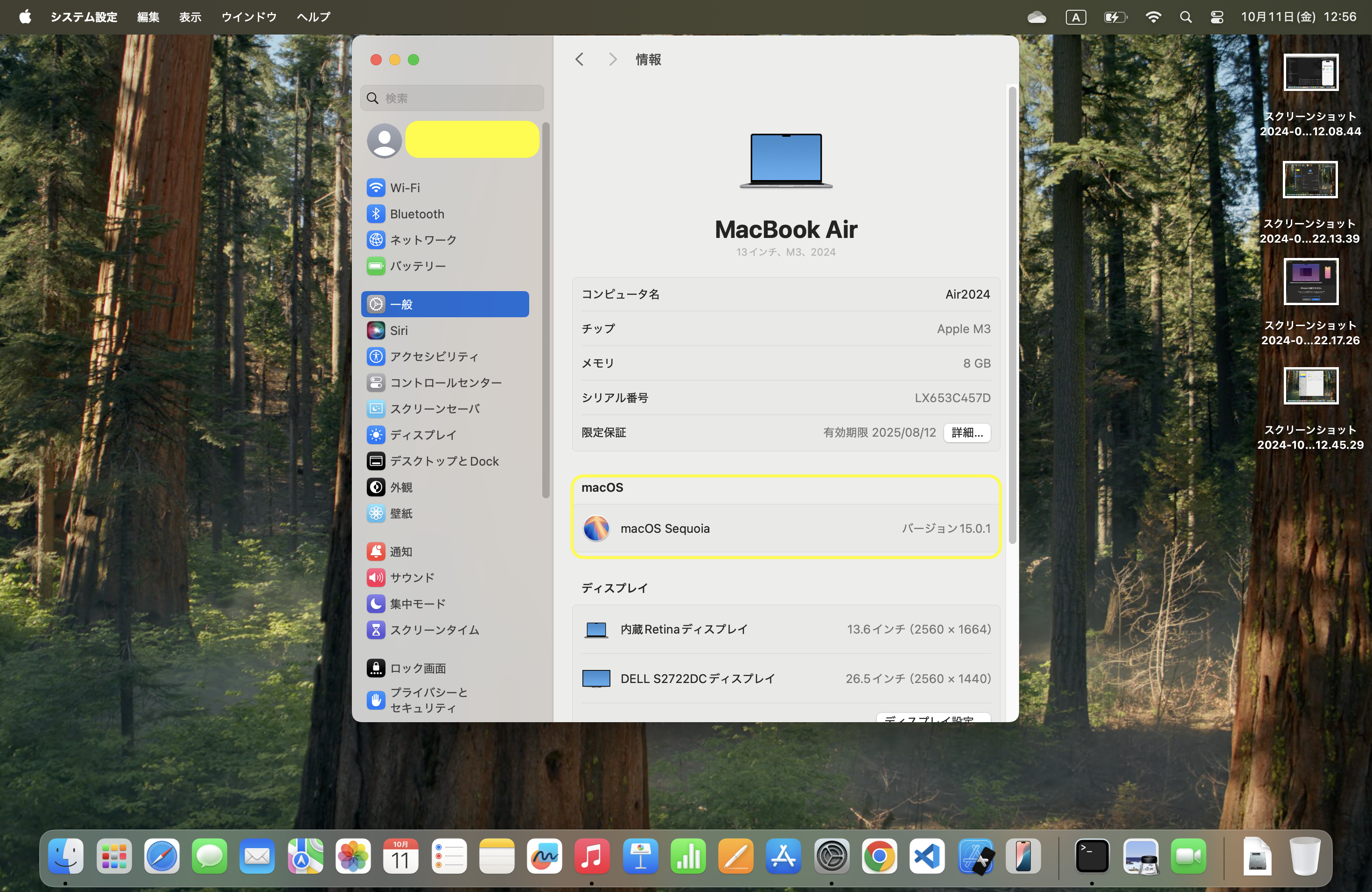Click the 詳細... warranty button
The width and height of the screenshot is (1372, 892).
[x=967, y=432]
